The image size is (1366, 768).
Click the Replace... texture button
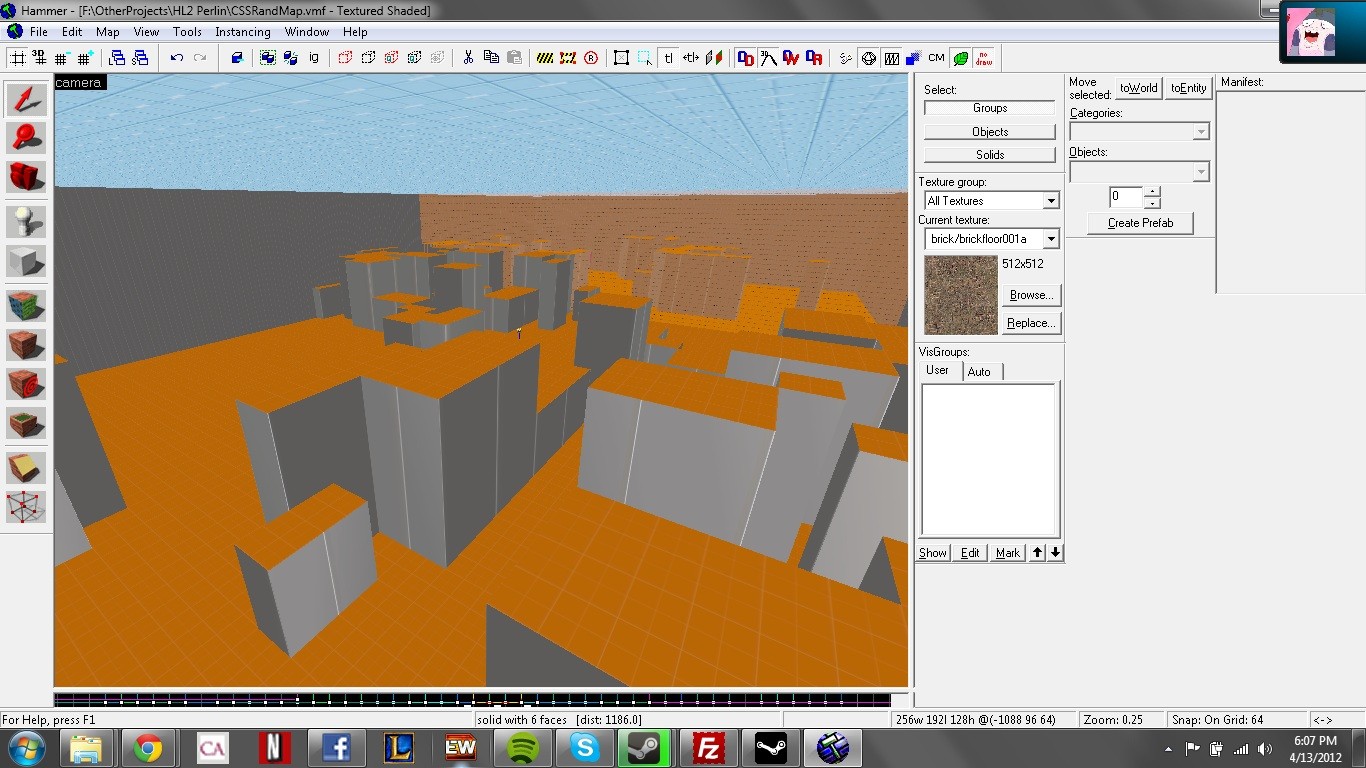(1030, 323)
